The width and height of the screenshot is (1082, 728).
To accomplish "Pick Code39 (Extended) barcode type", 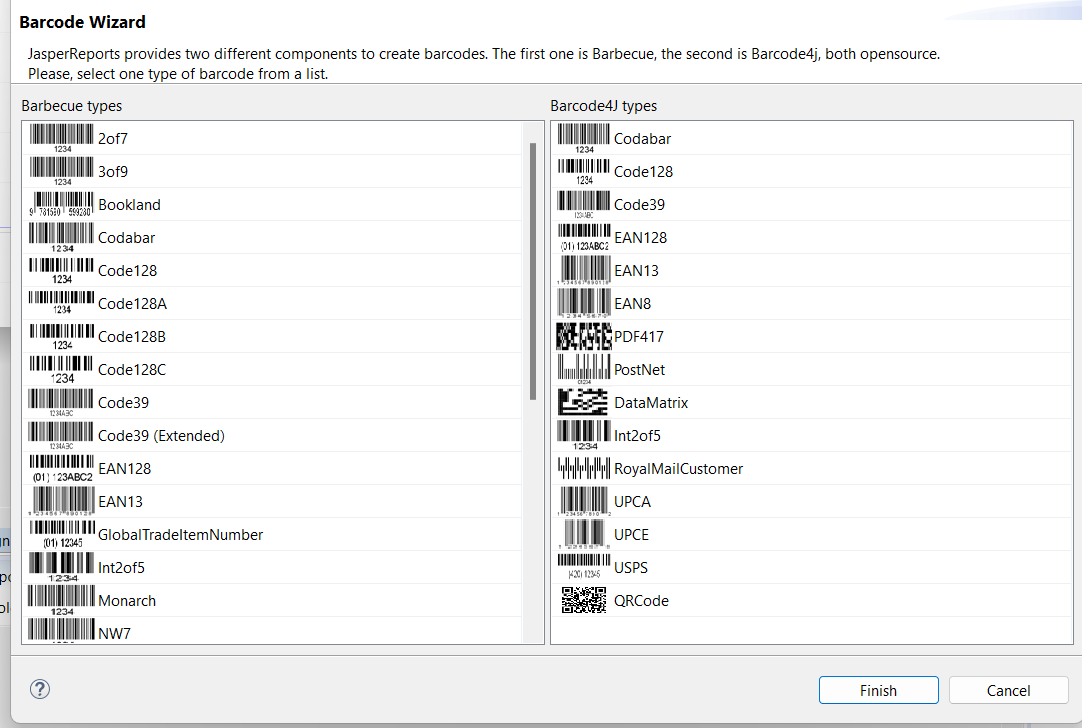I will pos(161,436).
